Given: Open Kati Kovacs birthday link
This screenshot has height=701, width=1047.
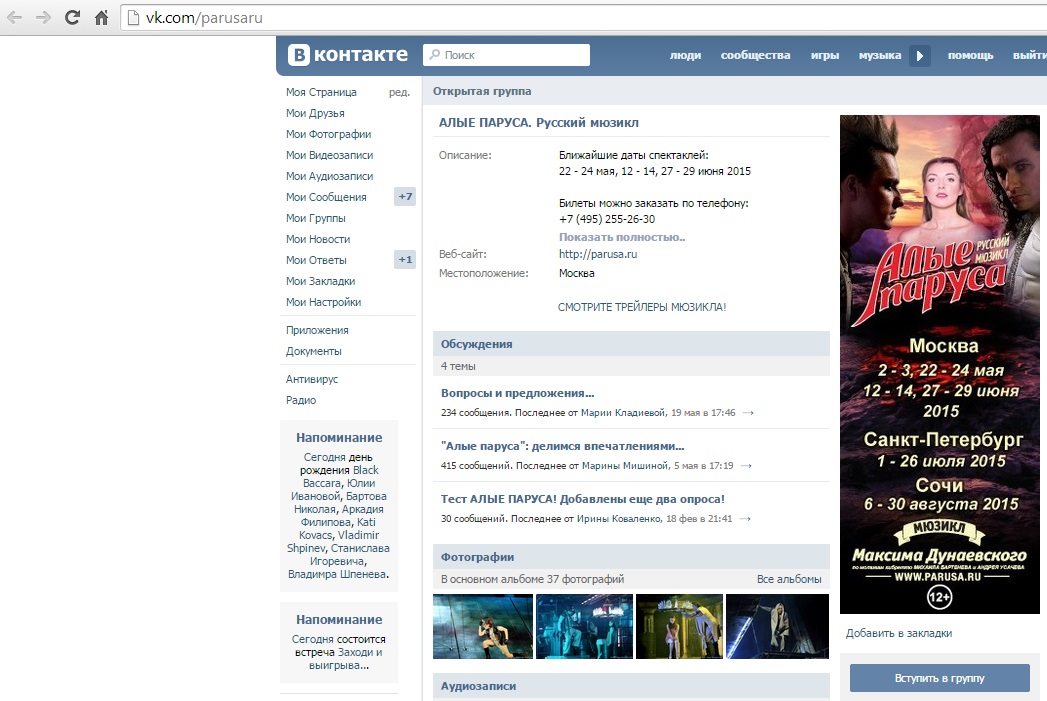Looking at the screenshot, I should 337,529.
